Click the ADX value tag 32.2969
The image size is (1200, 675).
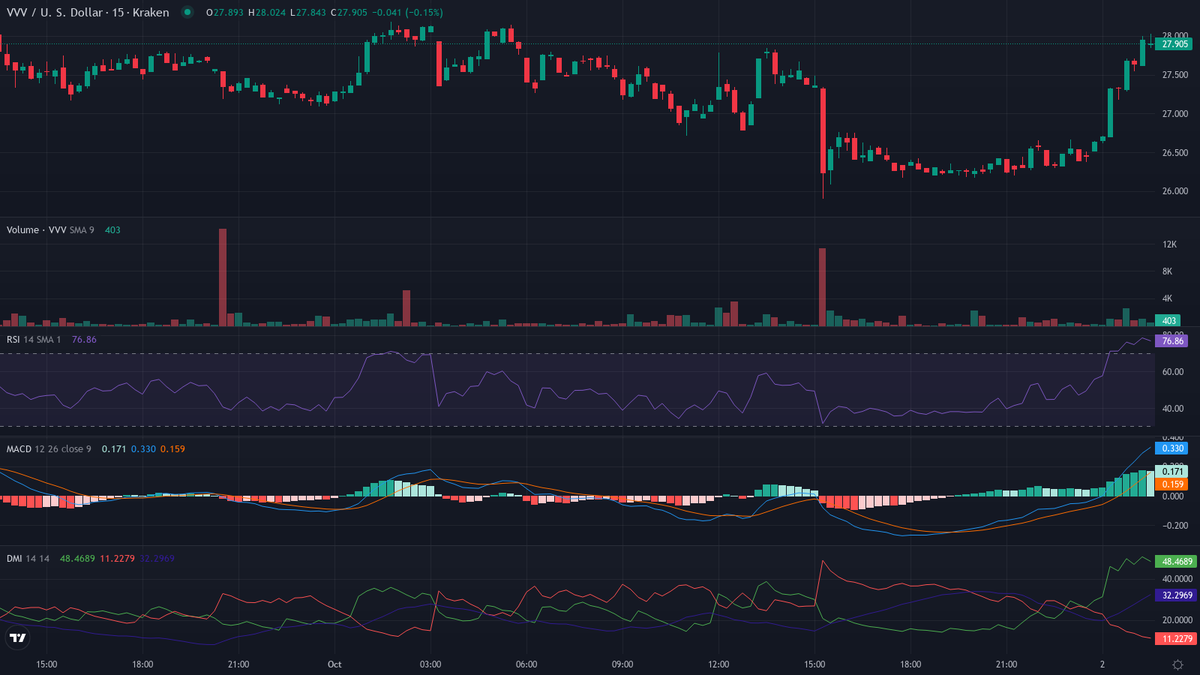pos(1175,595)
